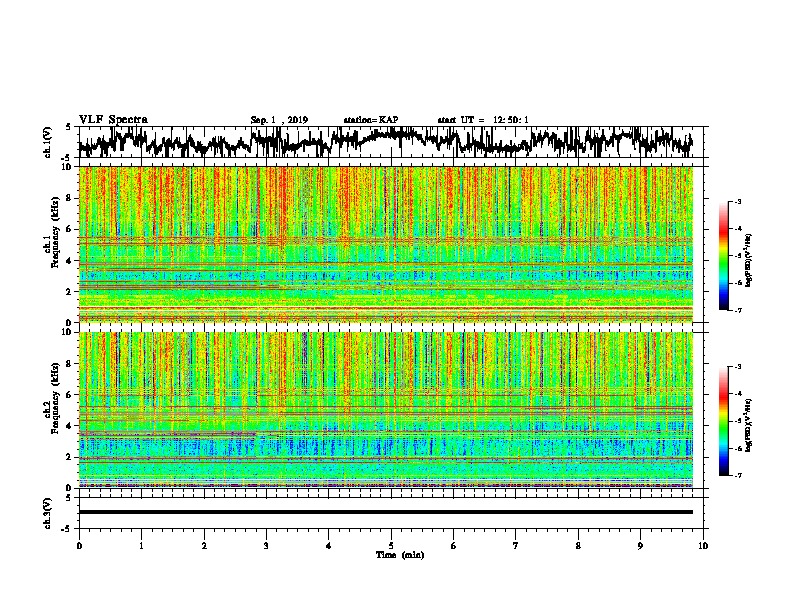
Task: Click the 'VLF Spectra' title text
Action: pos(113,119)
